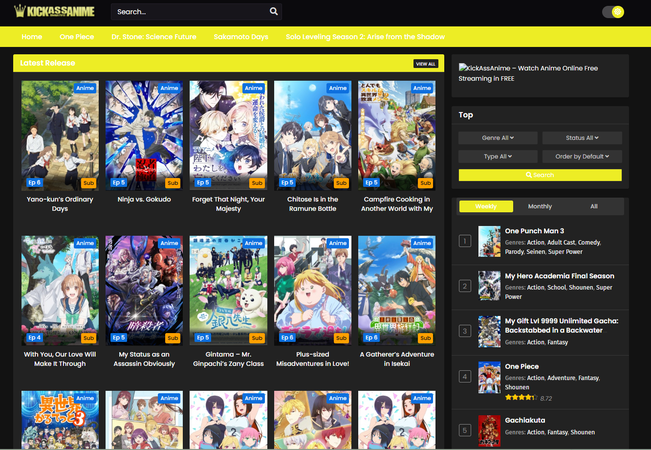651x450 pixels.
Task: Open Gintama Mr. Ginpachi's Zany Class poster
Action: pos(228,291)
